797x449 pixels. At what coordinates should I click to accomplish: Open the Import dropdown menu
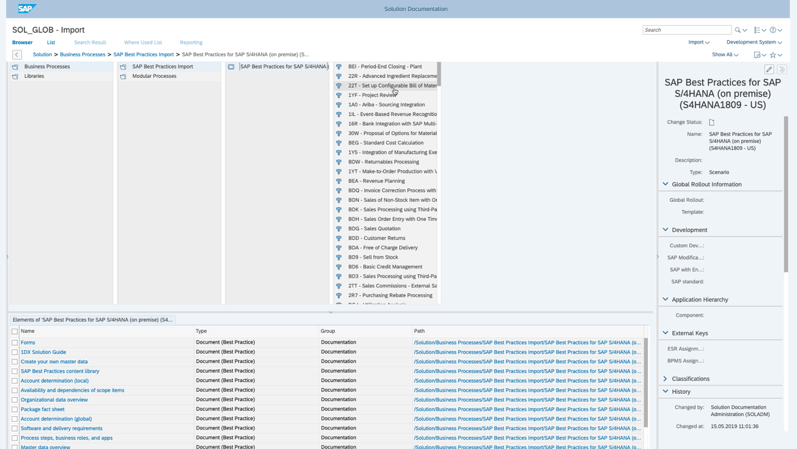pyautogui.click(x=698, y=42)
